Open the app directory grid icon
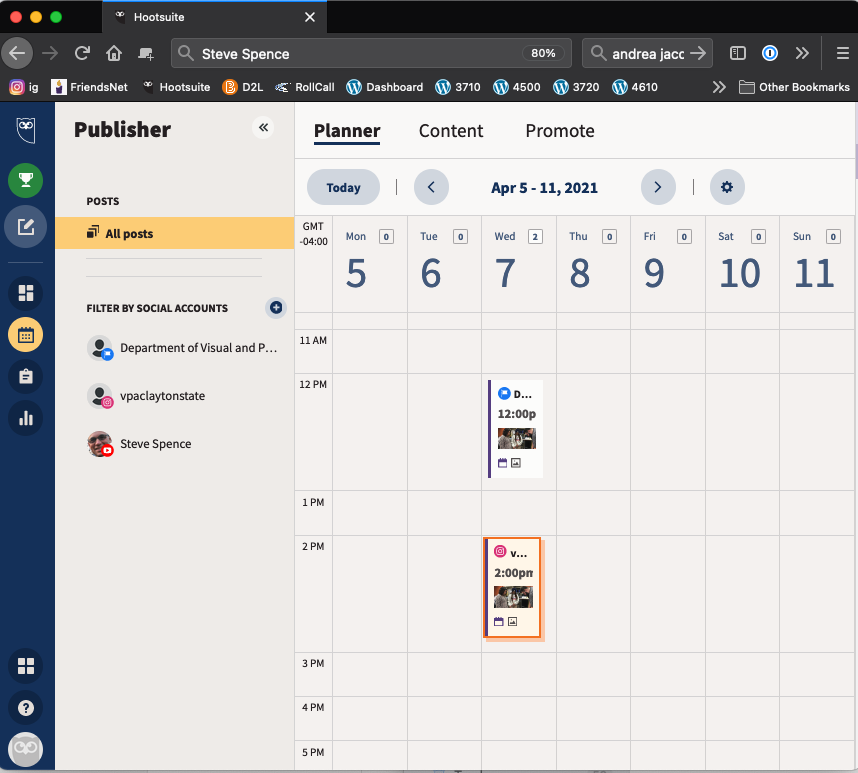This screenshot has width=858, height=773. point(26,665)
